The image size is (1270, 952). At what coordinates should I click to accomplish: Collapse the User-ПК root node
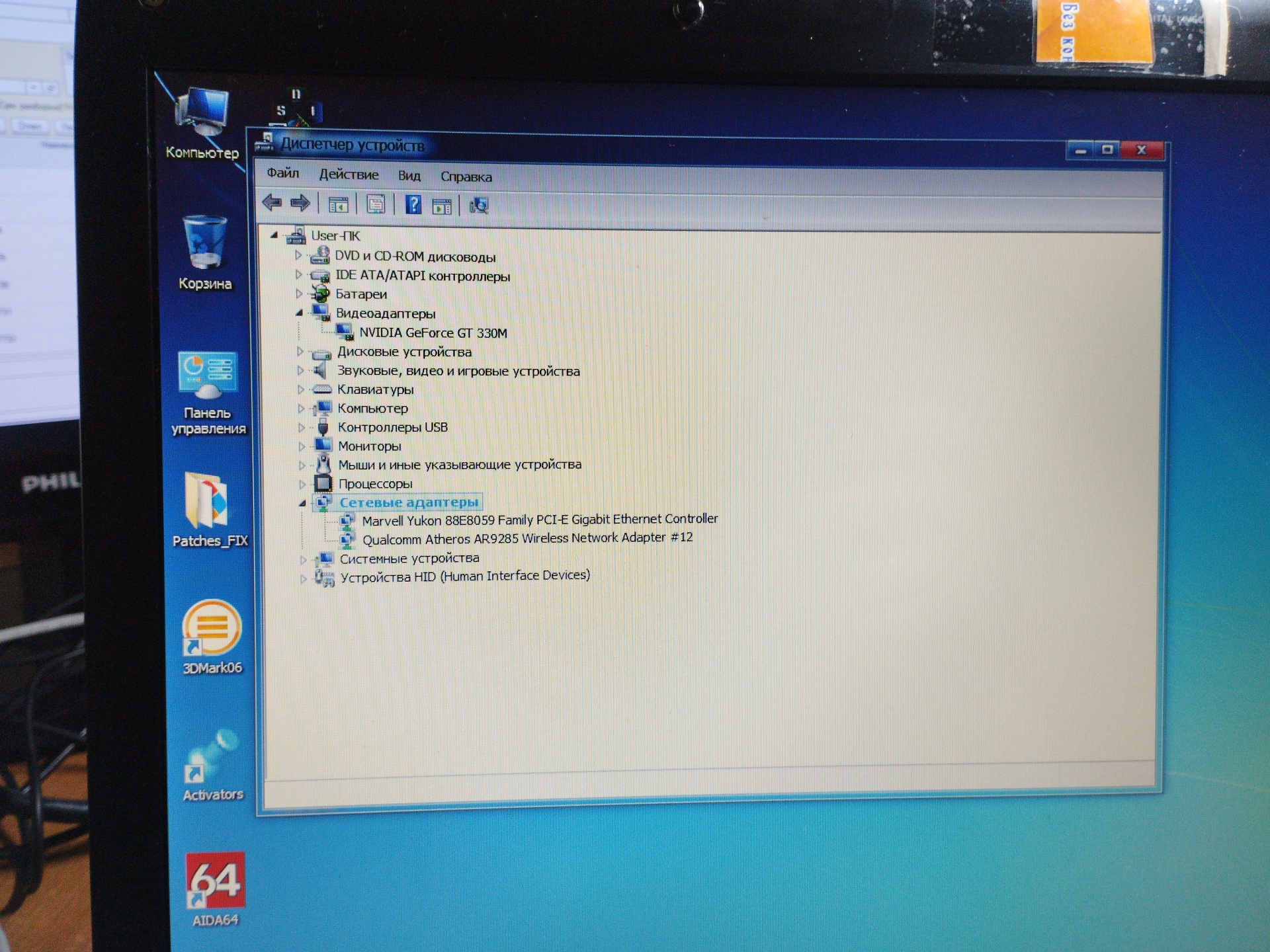tap(275, 235)
